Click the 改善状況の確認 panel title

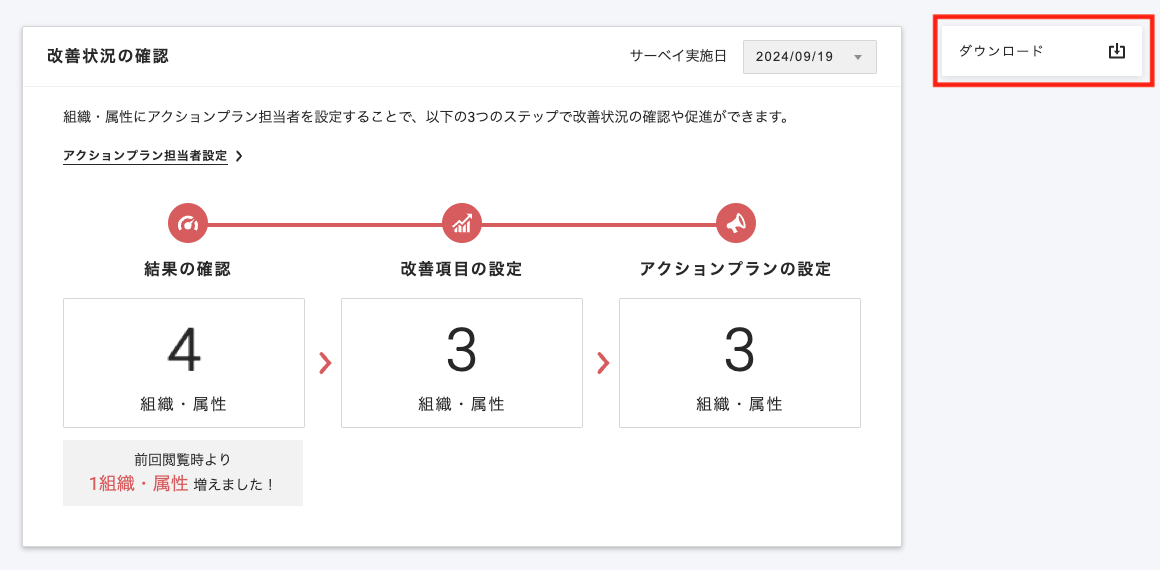tap(108, 56)
